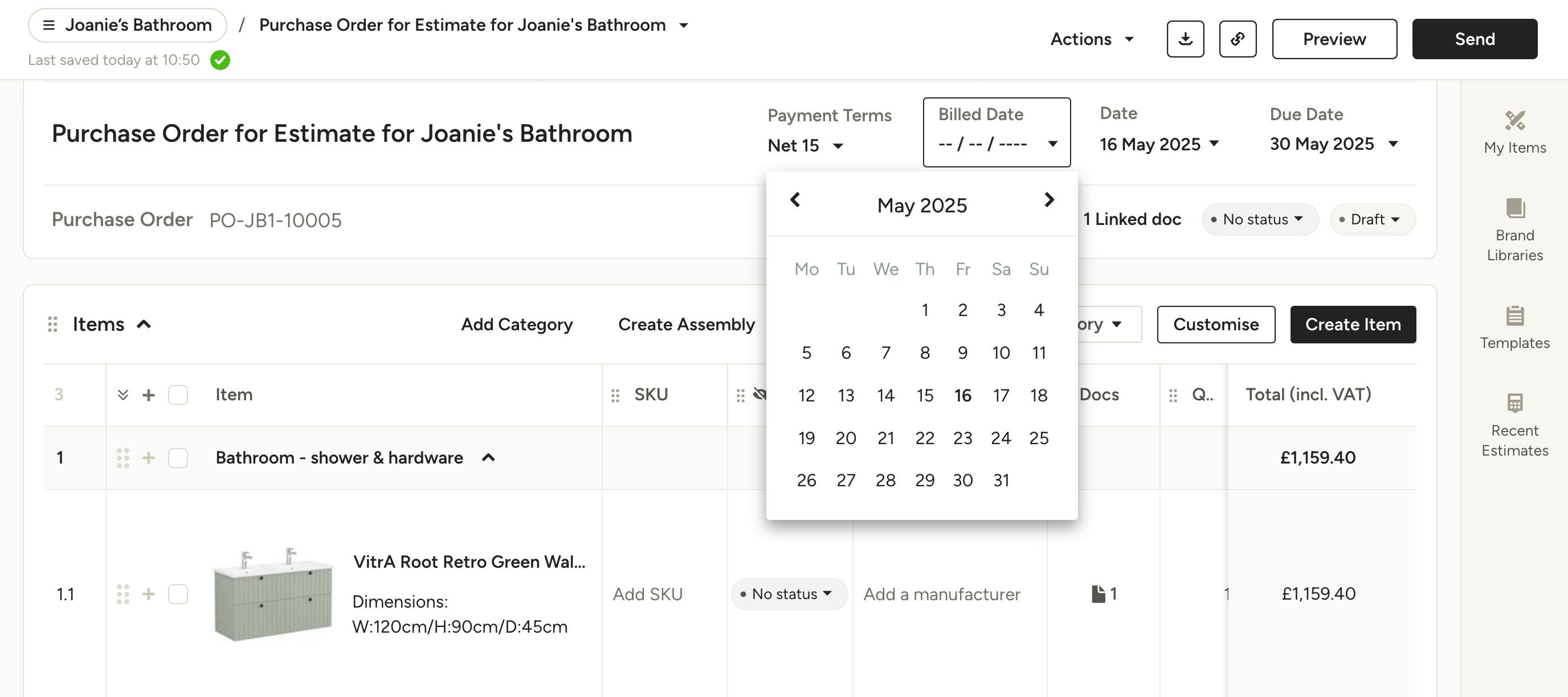The height and width of the screenshot is (697, 1568).
Task: Open My Items sidebar panel
Action: (x=1514, y=133)
